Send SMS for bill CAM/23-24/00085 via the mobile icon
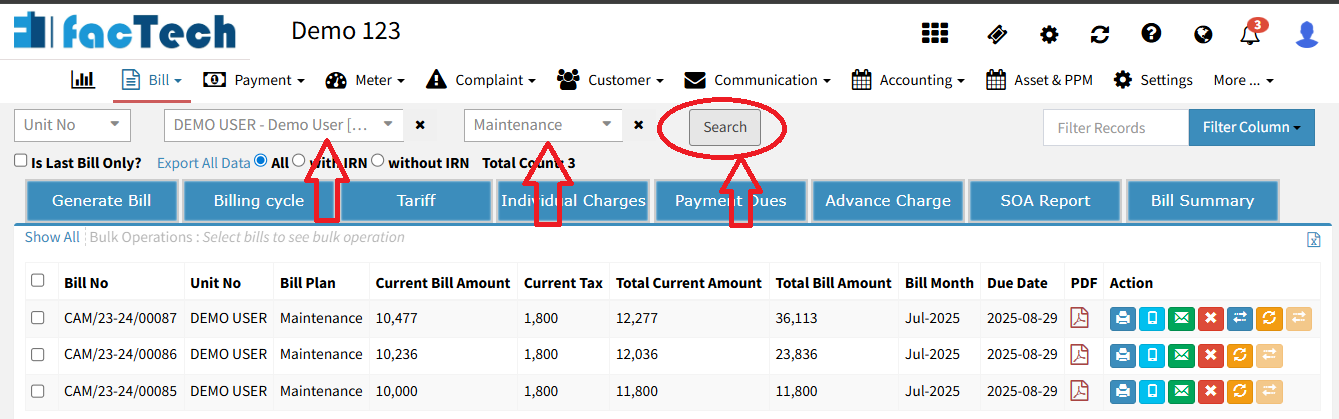The width and height of the screenshot is (1339, 419). (x=1152, y=391)
